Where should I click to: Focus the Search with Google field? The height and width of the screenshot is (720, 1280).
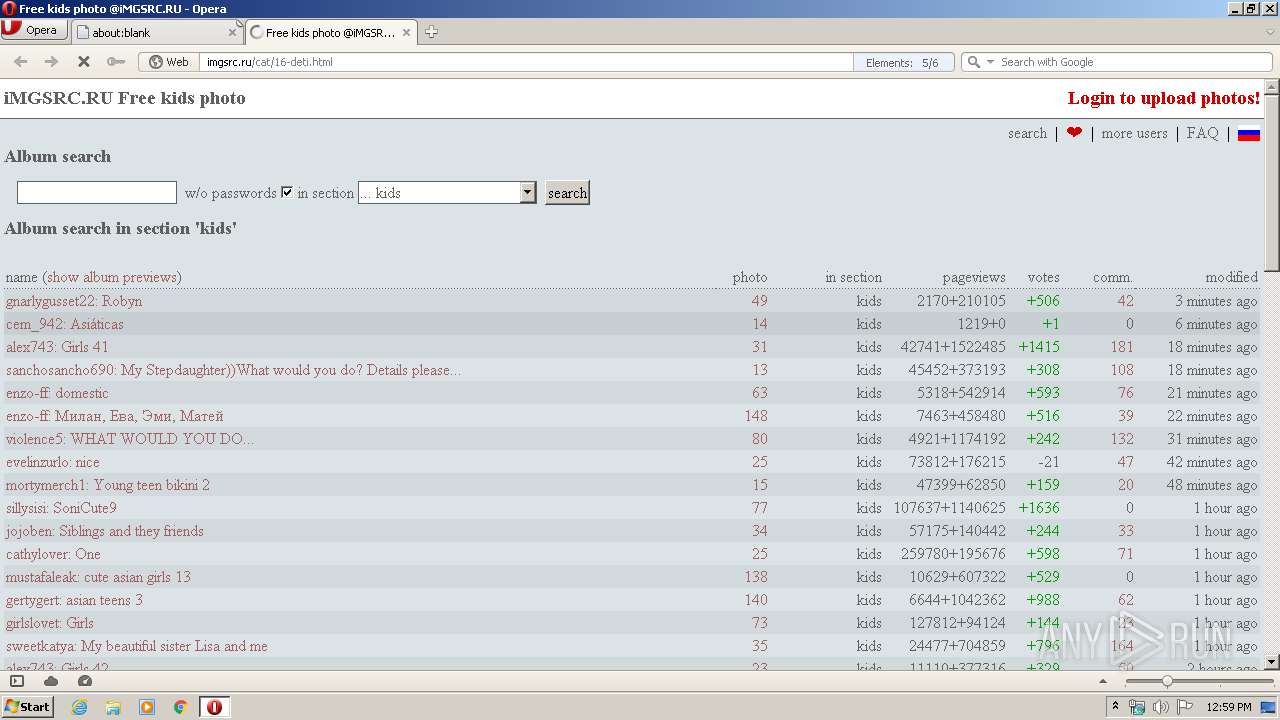[1133, 62]
